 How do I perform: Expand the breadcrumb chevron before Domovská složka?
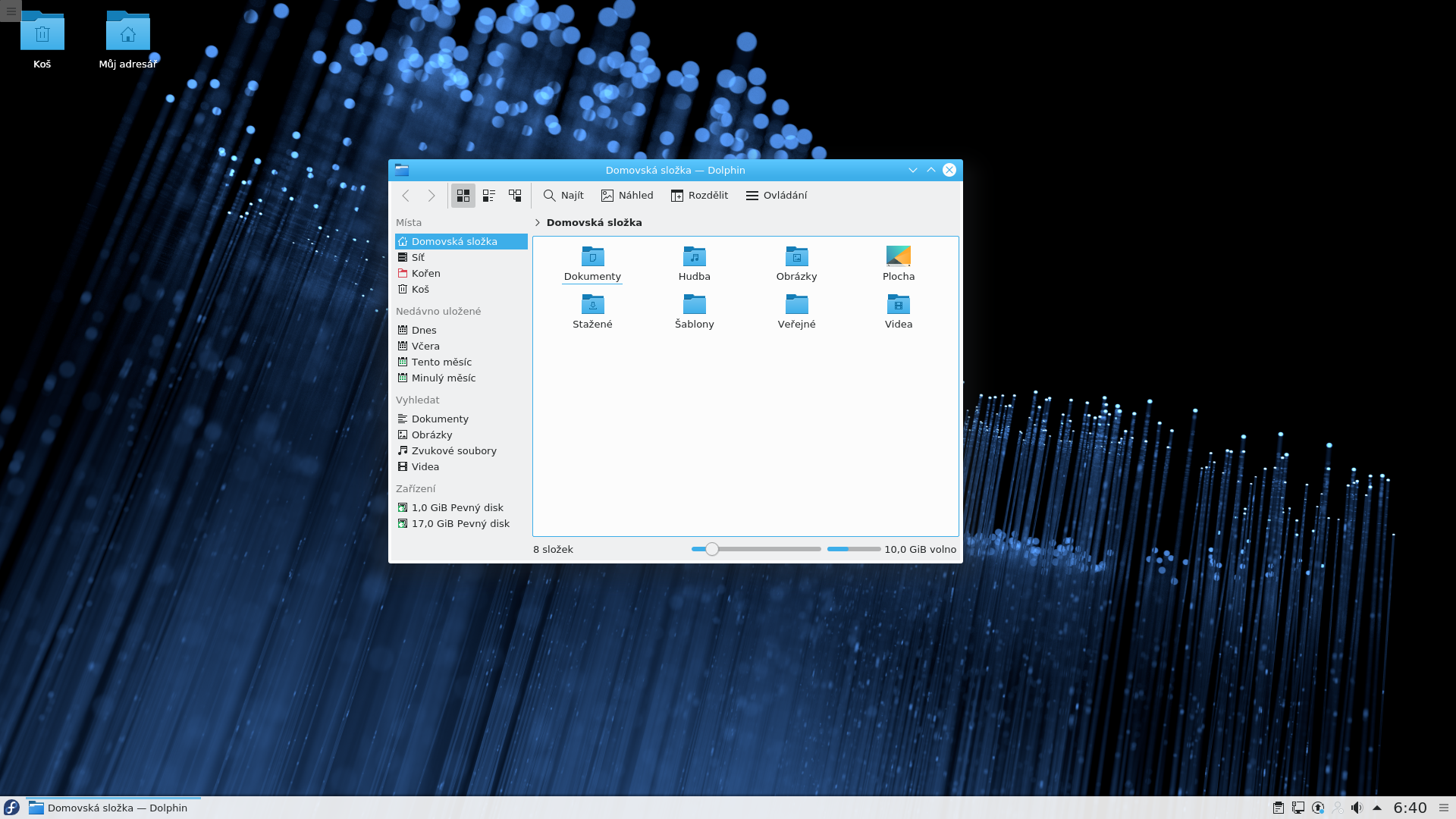537,223
